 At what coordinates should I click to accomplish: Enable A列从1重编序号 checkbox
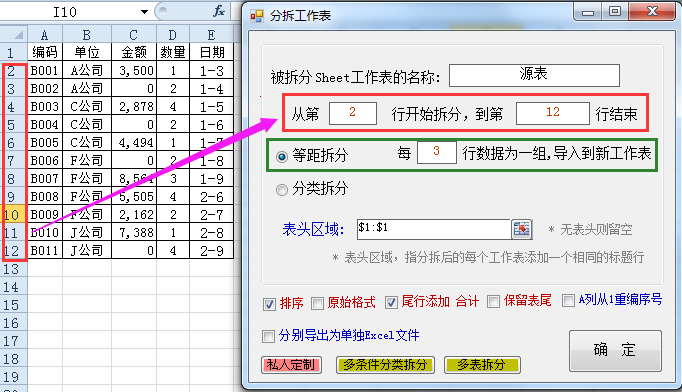[568, 300]
